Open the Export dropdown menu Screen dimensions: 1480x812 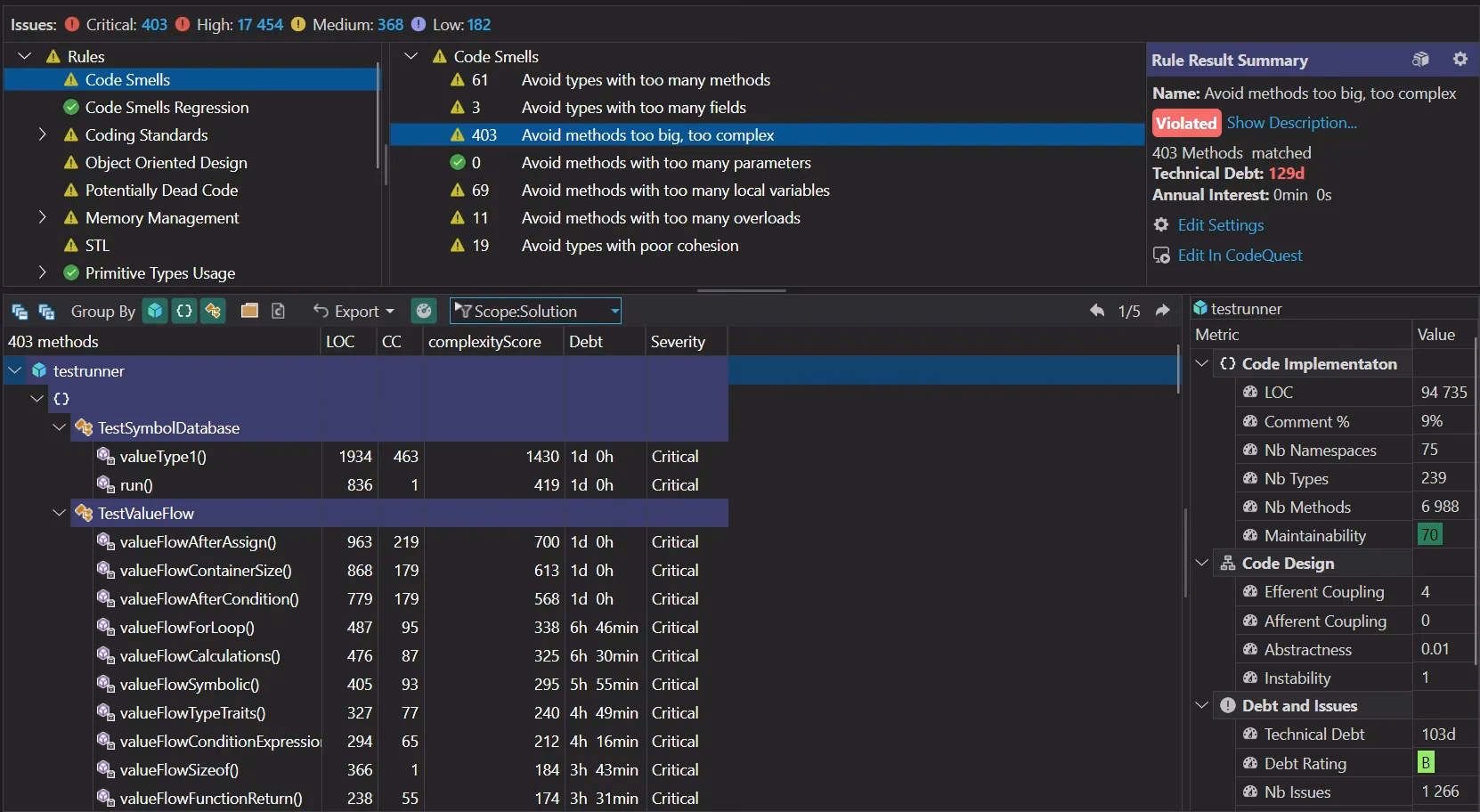click(354, 311)
